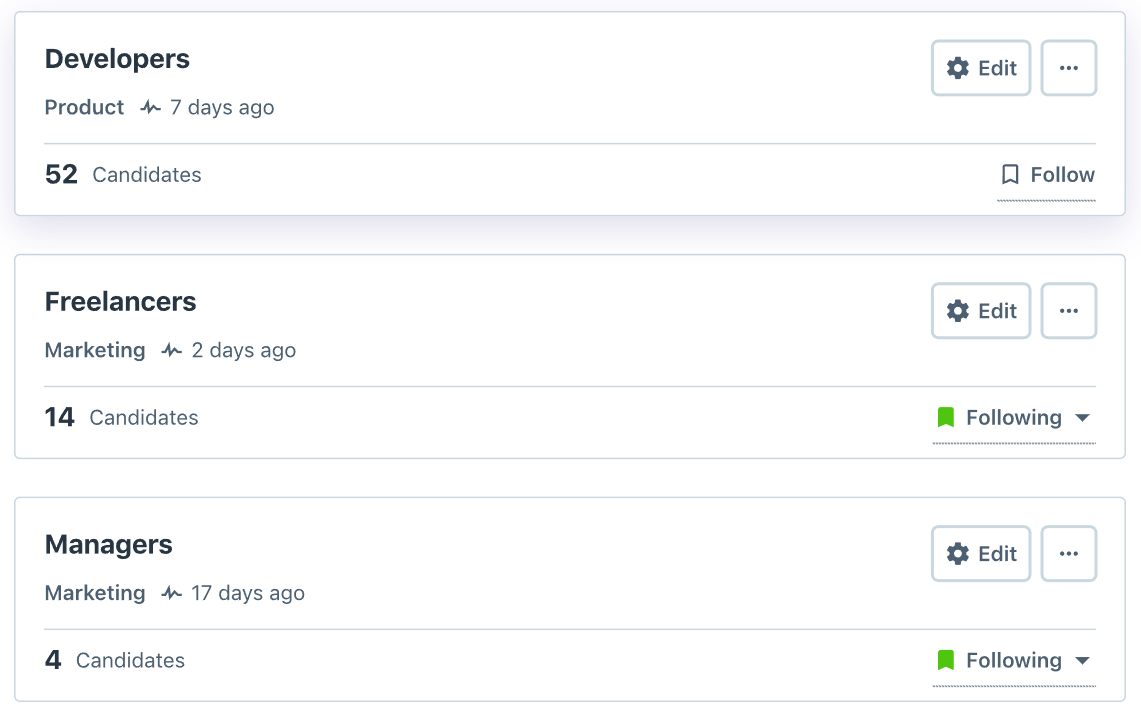Click the gear icon on Developers card
This screenshot has width=1141, height=722.
[958, 68]
